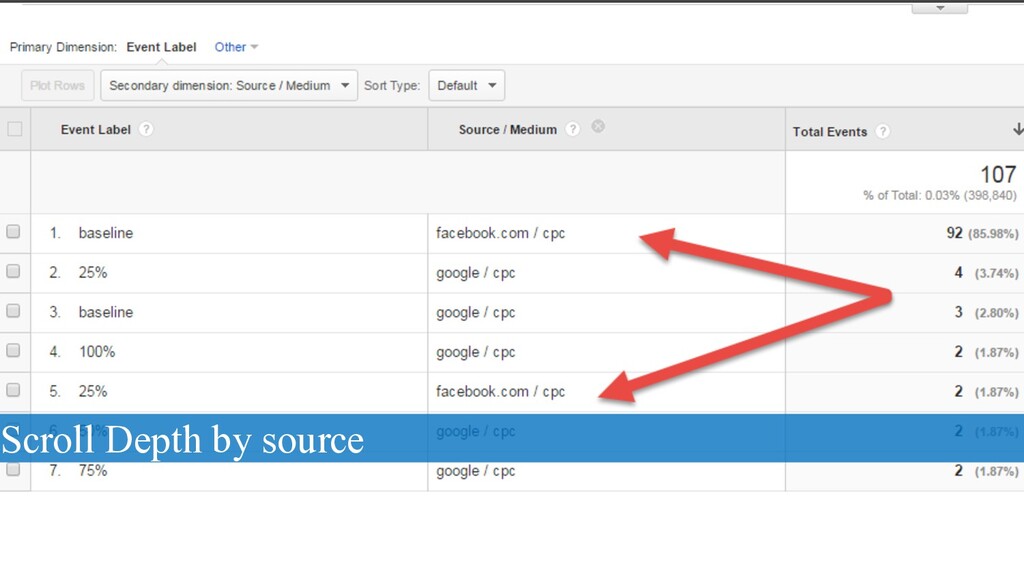Viewport: 1024px width, 576px height.
Task: Click google / cpc in row 2
Action: [475, 273]
